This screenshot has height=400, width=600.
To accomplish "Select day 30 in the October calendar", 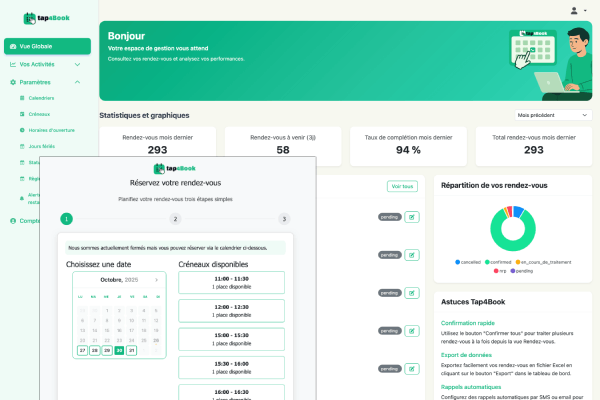I will pyautogui.click(x=119, y=350).
